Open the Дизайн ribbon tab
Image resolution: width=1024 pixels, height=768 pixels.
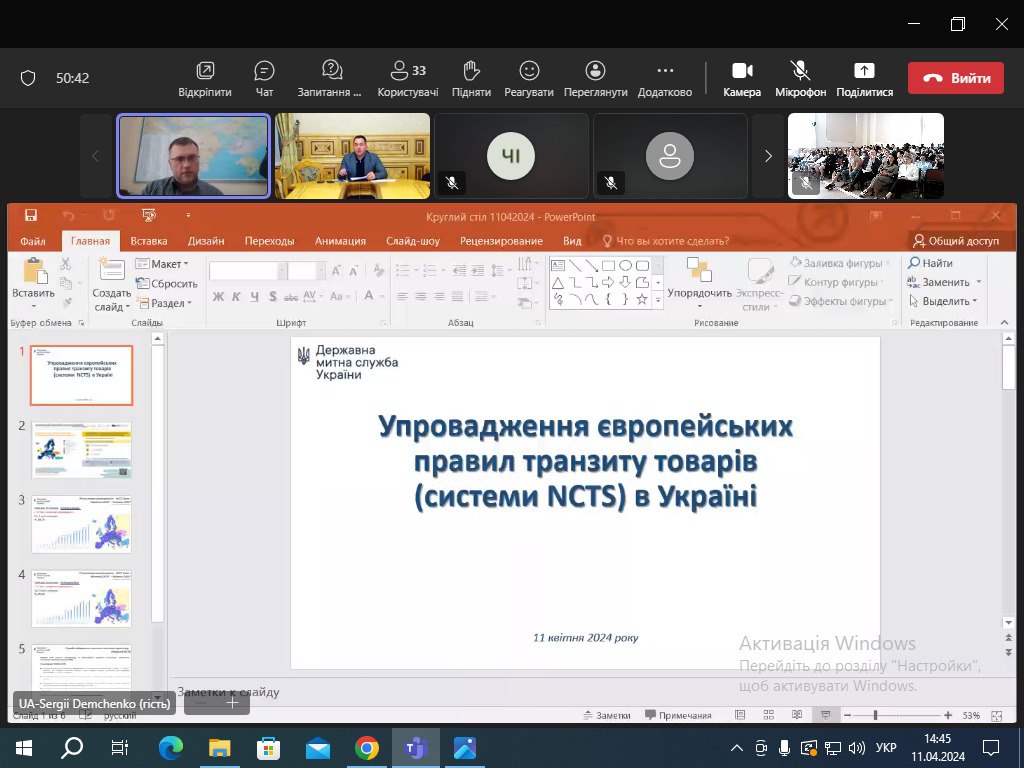click(x=206, y=241)
